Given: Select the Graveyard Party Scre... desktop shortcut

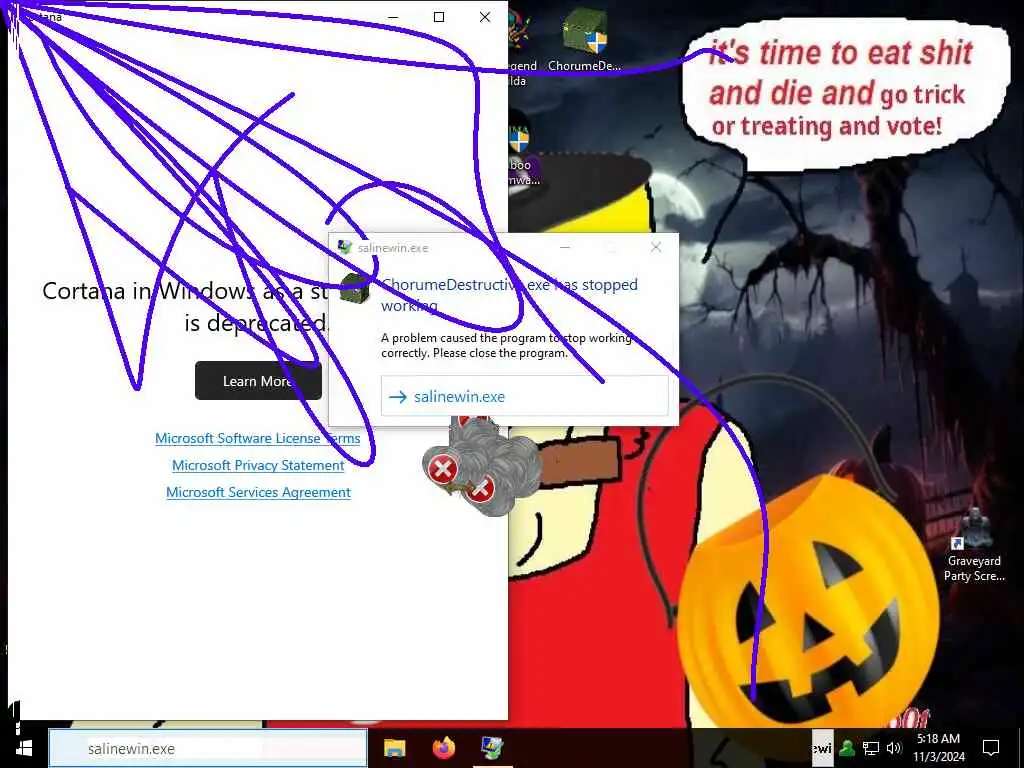Looking at the screenshot, I should coord(974,545).
